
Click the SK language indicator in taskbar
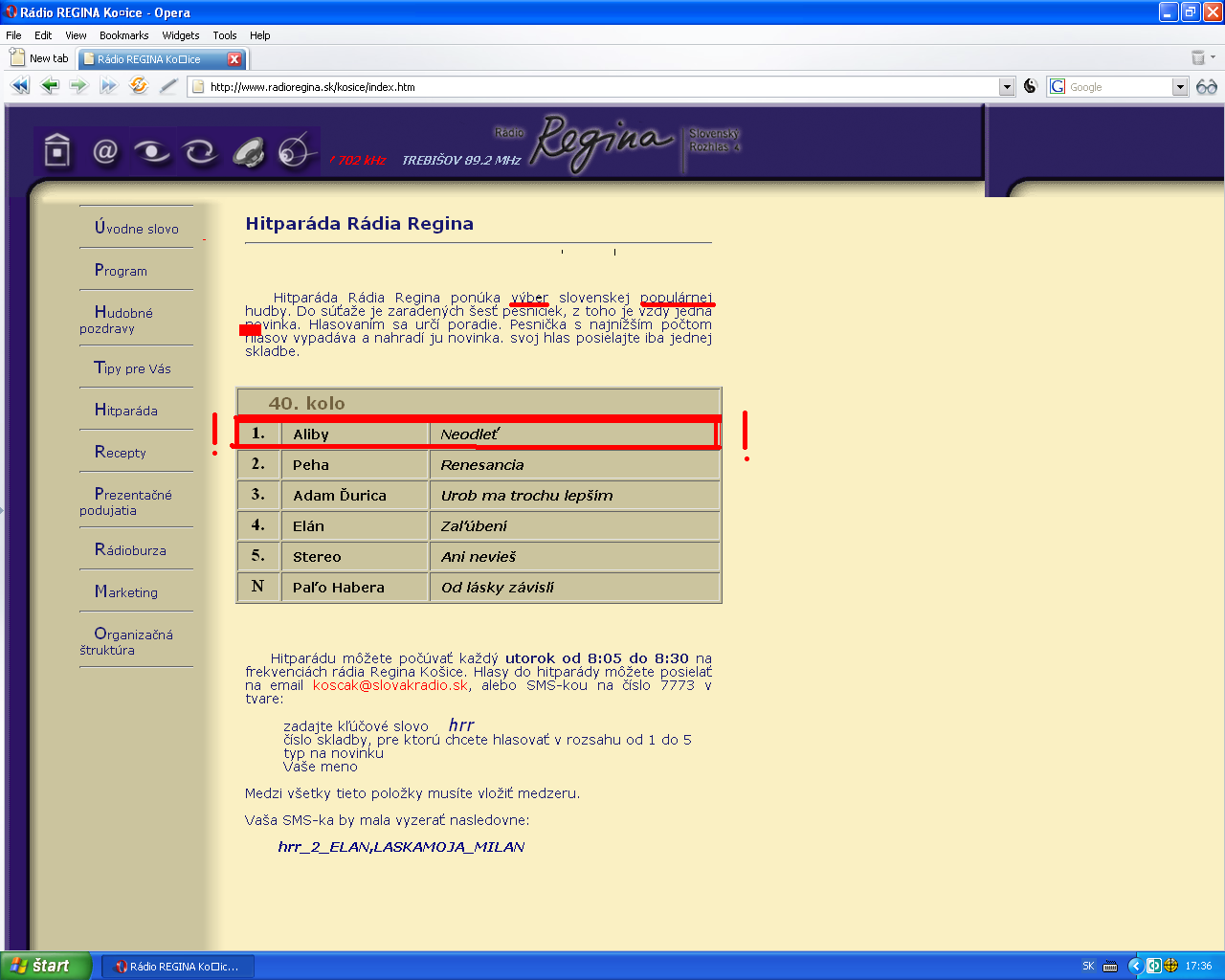(1088, 966)
